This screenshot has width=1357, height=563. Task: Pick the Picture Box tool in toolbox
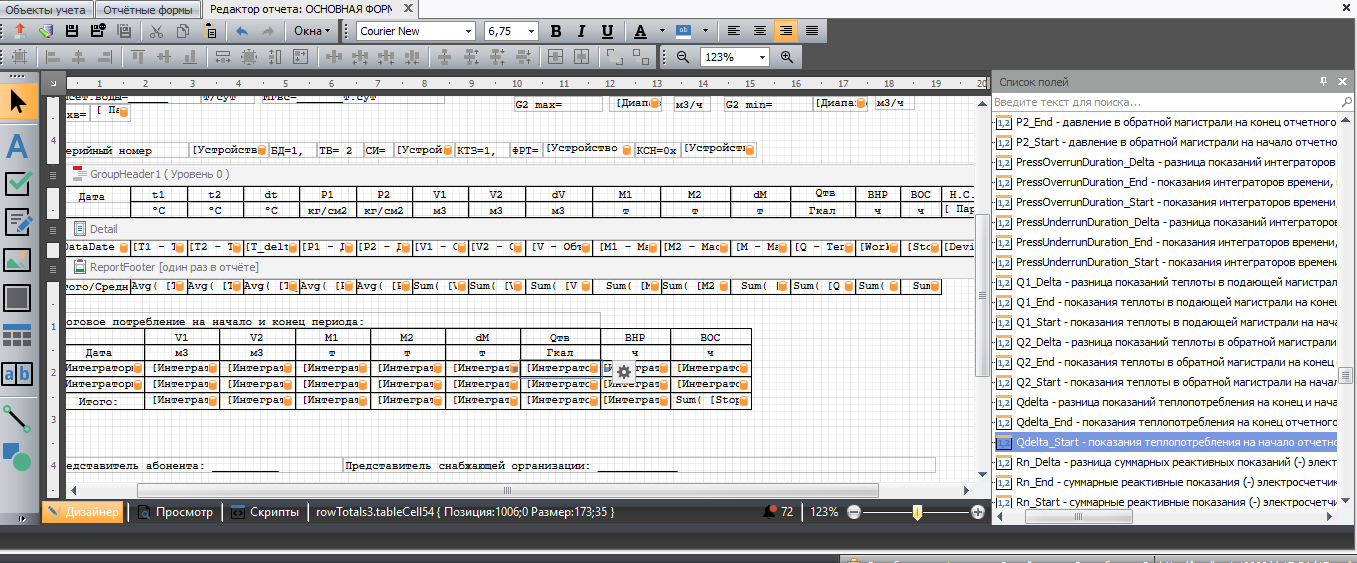point(18,260)
